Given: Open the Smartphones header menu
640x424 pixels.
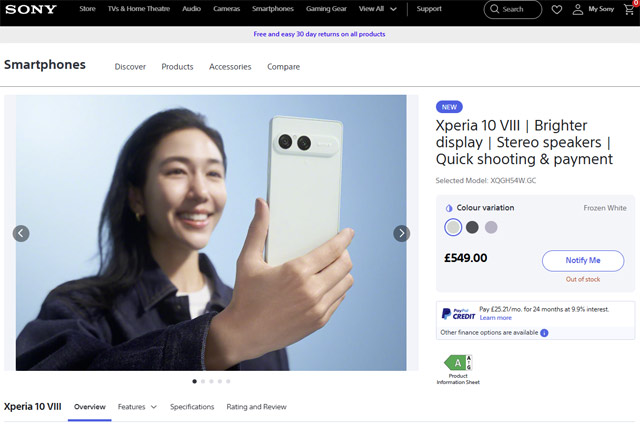Looking at the screenshot, I should (273, 9).
